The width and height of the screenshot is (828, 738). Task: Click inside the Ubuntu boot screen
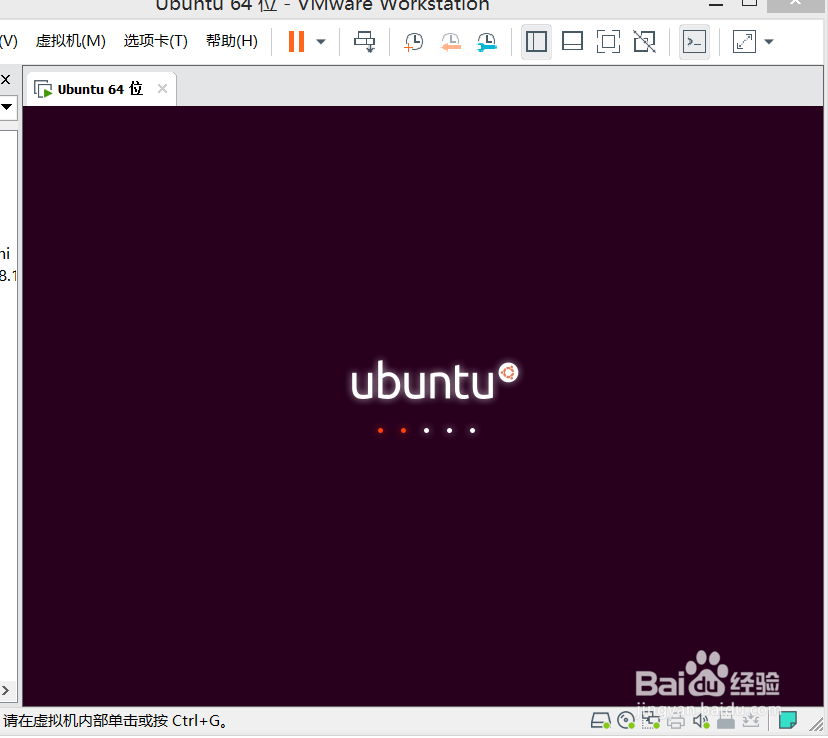pos(424,405)
